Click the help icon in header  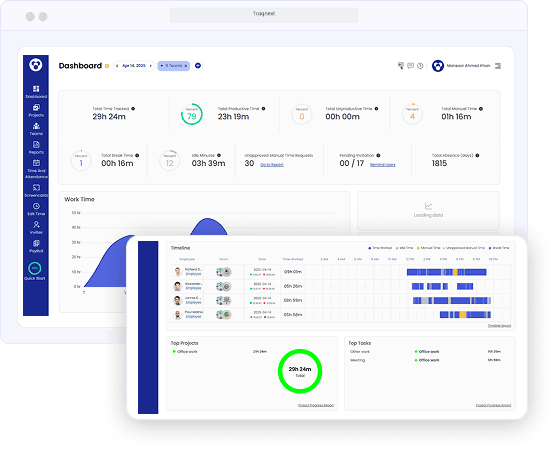(x=420, y=66)
